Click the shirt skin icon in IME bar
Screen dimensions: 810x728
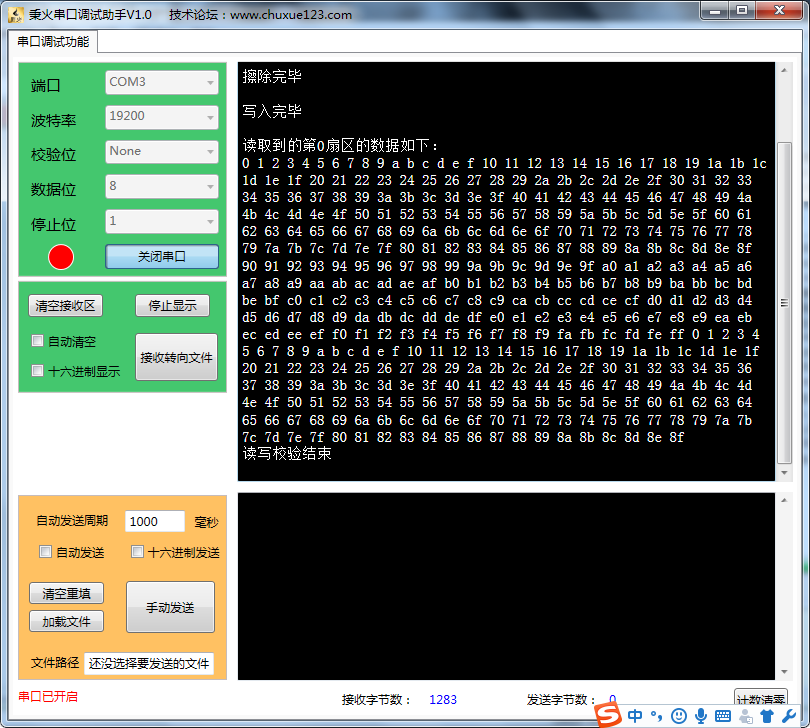pos(767,716)
